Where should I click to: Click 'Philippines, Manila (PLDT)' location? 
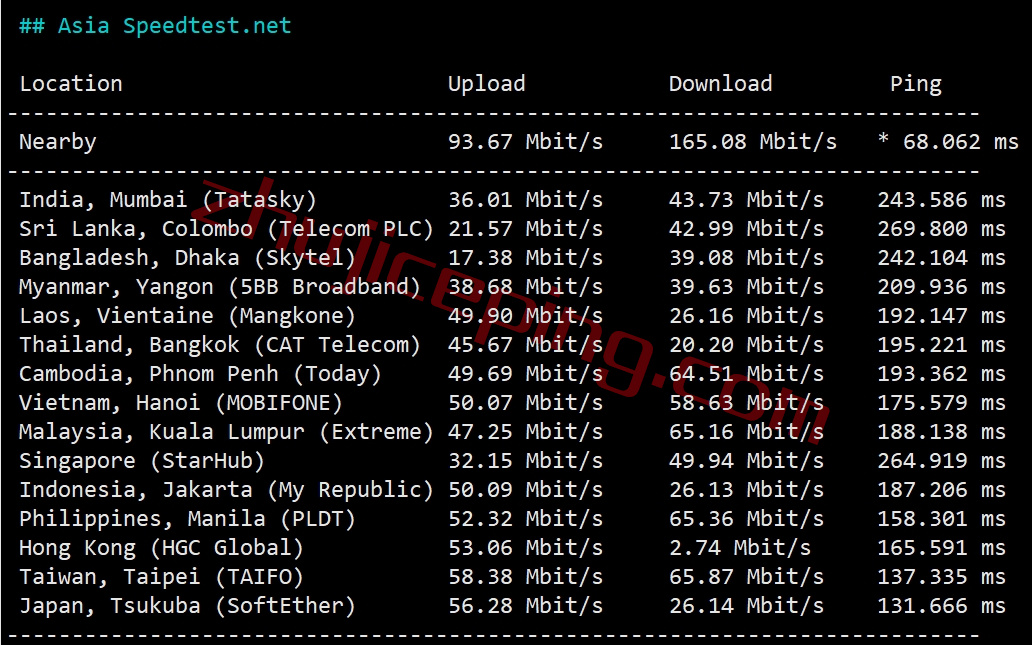click(188, 518)
